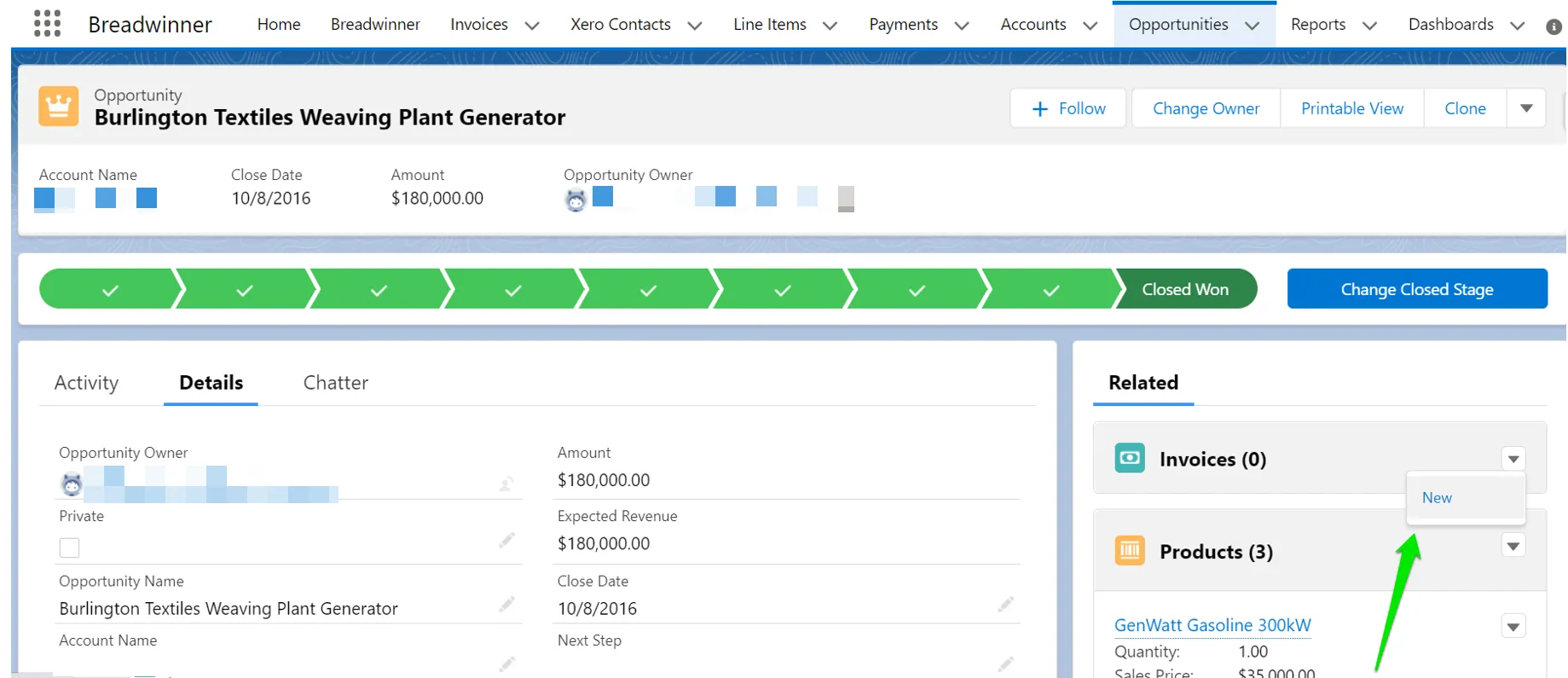
Task: Open the GenWatt Gasoline row dropdown
Action: [1513, 627]
